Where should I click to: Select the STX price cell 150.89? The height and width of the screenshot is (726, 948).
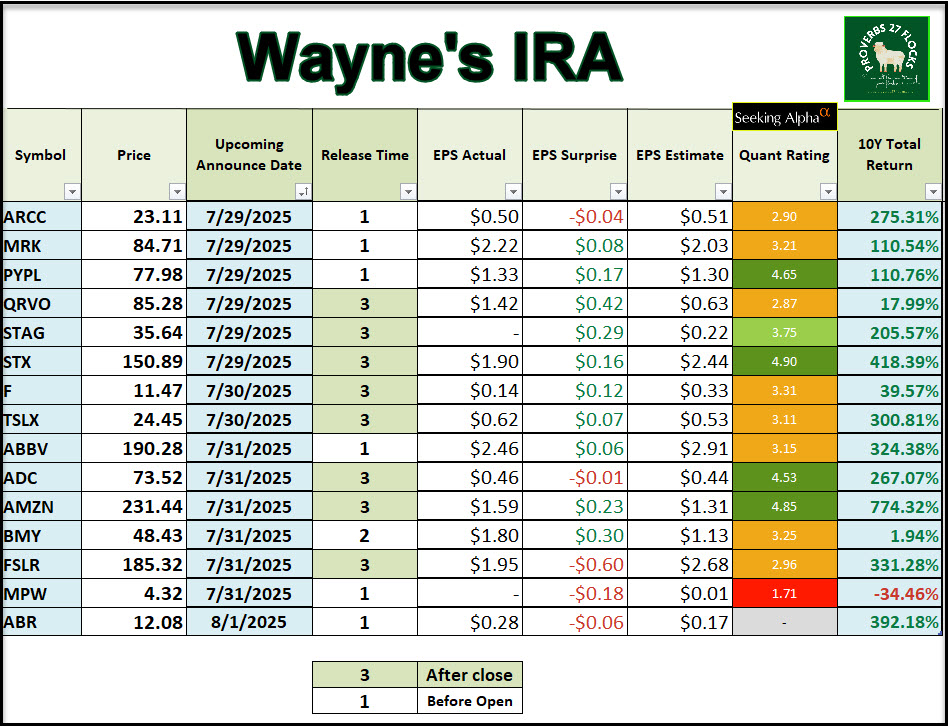134,361
